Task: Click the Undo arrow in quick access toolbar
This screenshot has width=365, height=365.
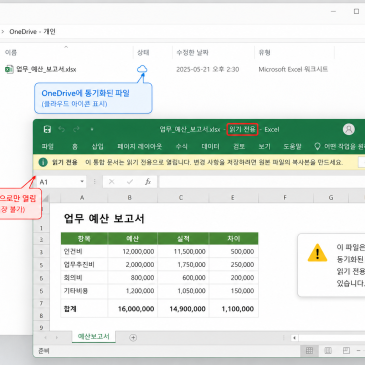Action: coord(62,129)
